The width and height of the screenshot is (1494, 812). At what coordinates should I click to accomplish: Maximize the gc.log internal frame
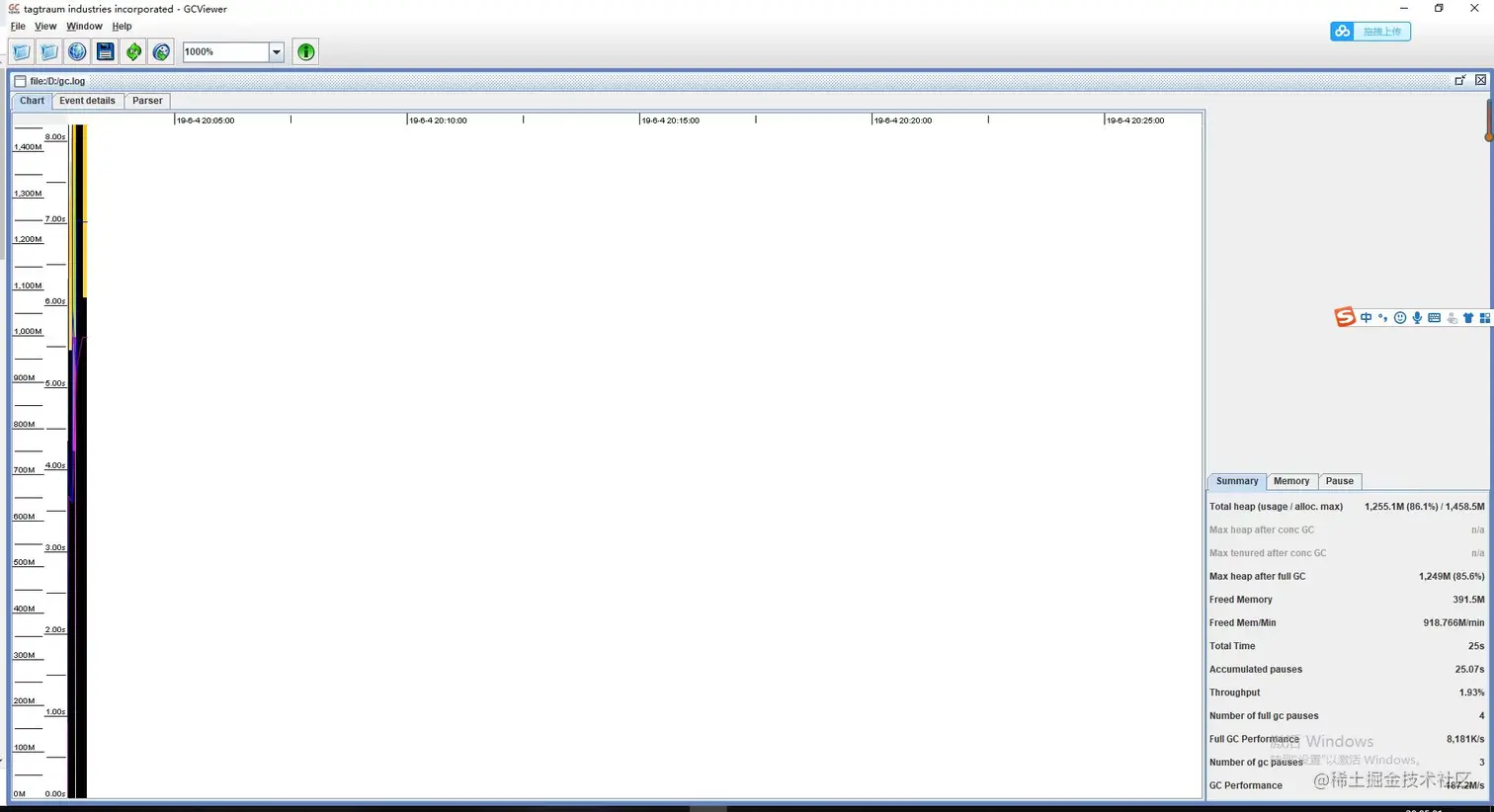[1460, 80]
